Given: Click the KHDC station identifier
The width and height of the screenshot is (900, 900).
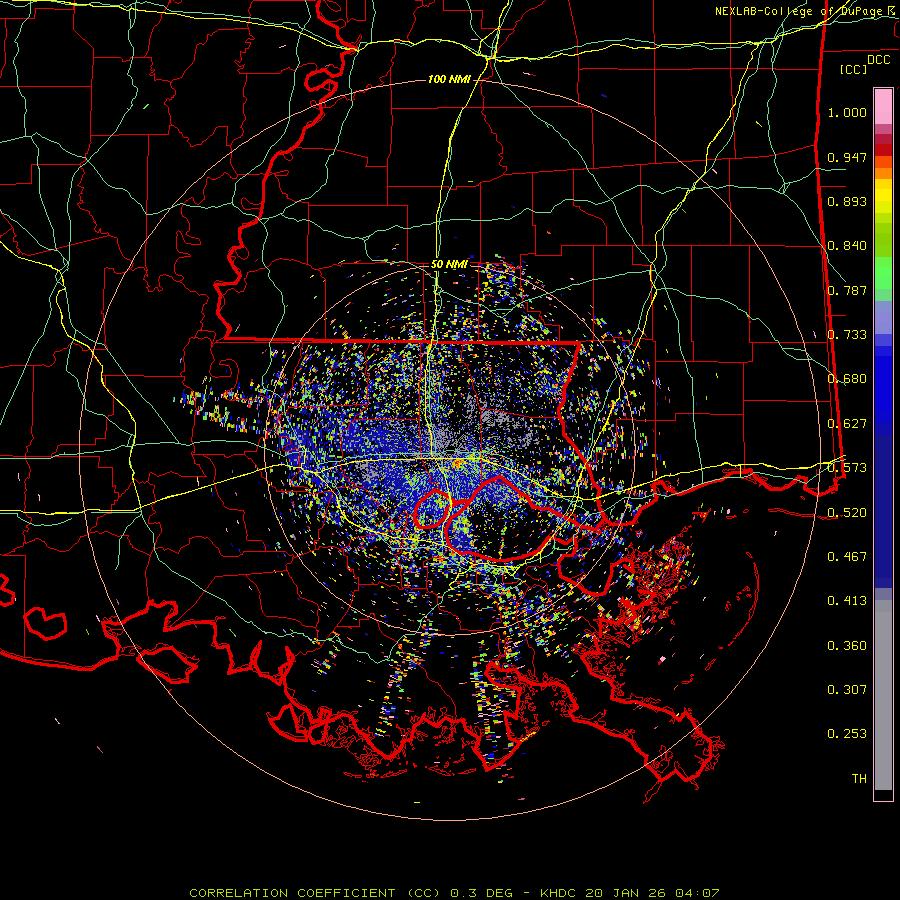Looking at the screenshot, I should (559, 893).
